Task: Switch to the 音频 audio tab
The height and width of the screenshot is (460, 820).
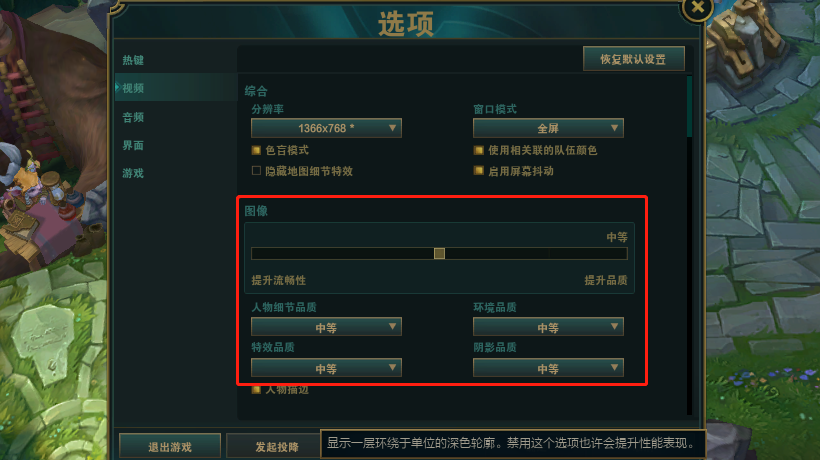Action: tap(133, 117)
